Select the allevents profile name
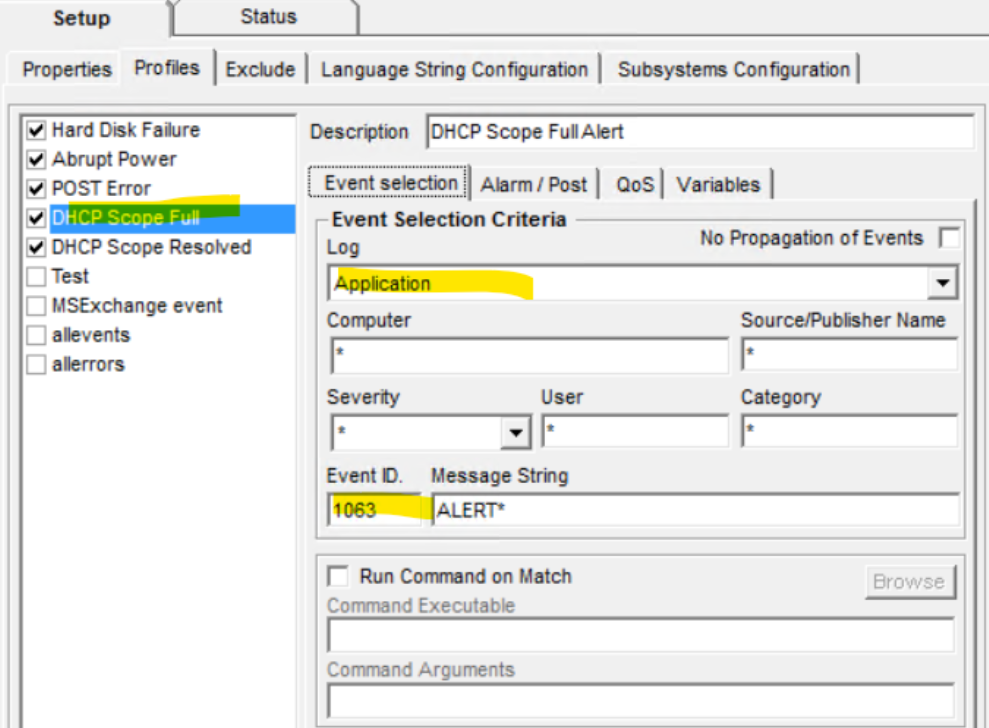 point(91,335)
